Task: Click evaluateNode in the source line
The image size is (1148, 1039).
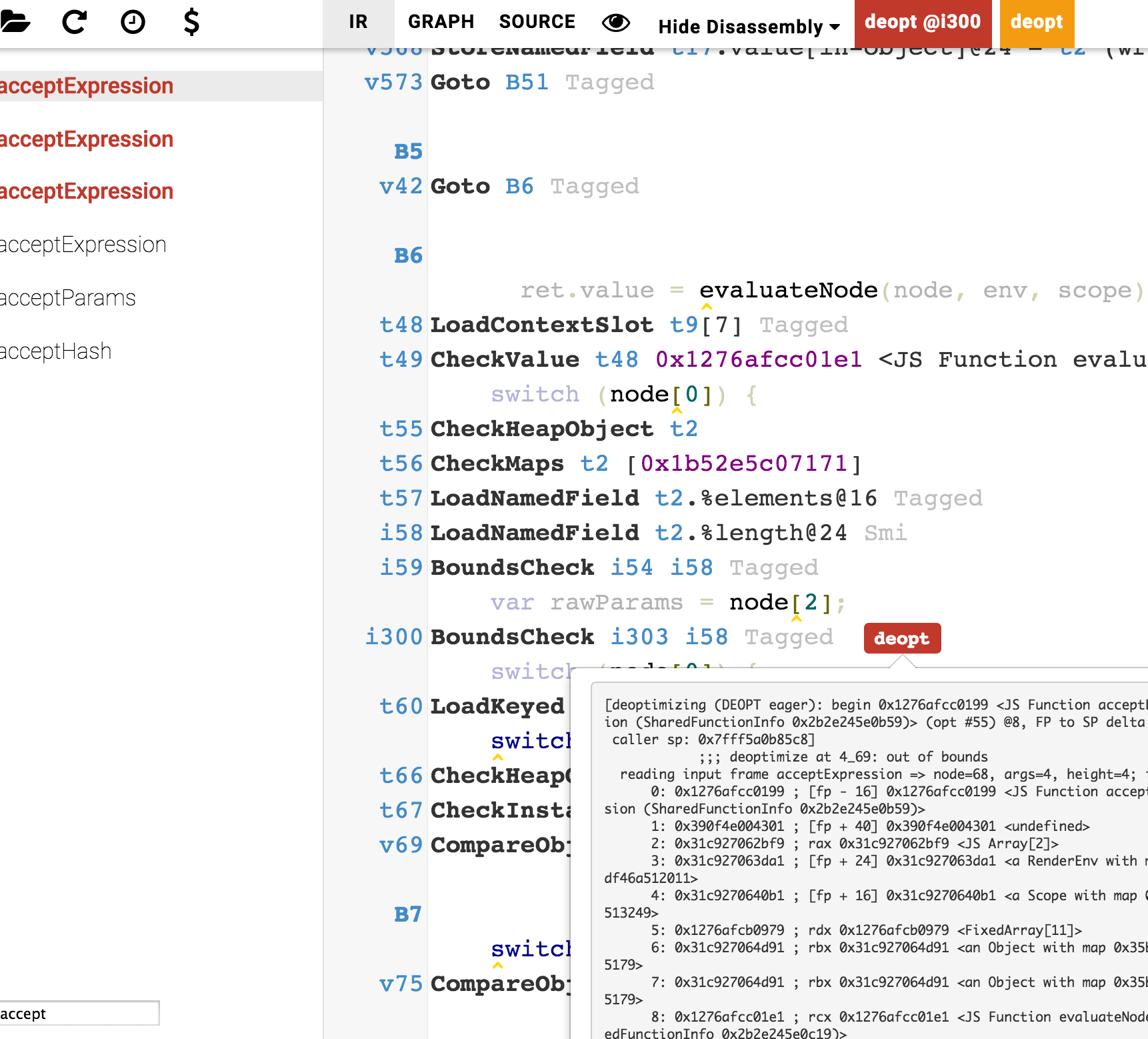Action: click(788, 290)
